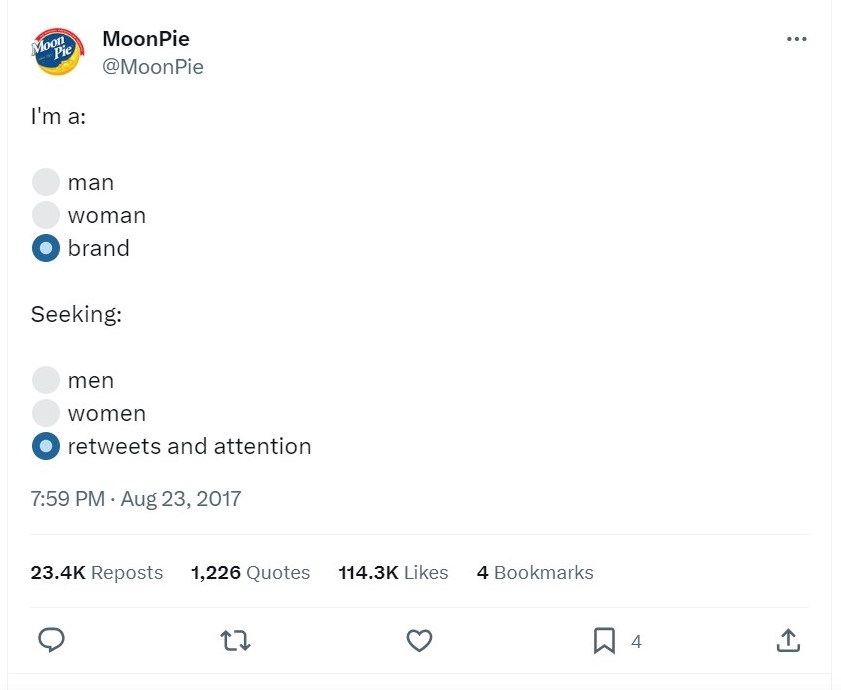View the 1,226 Quotes list
Screen dimensions: 841x690
(250, 573)
